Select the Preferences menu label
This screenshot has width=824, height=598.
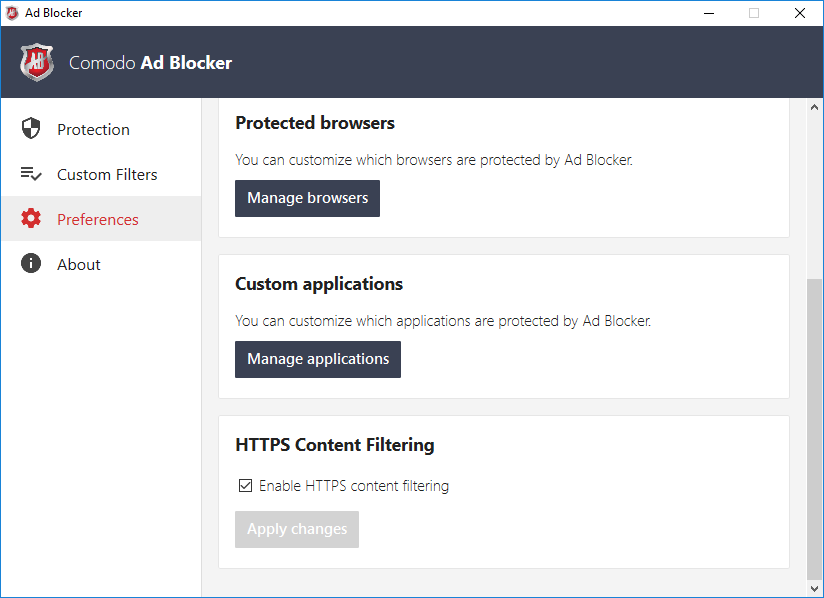click(x=98, y=219)
